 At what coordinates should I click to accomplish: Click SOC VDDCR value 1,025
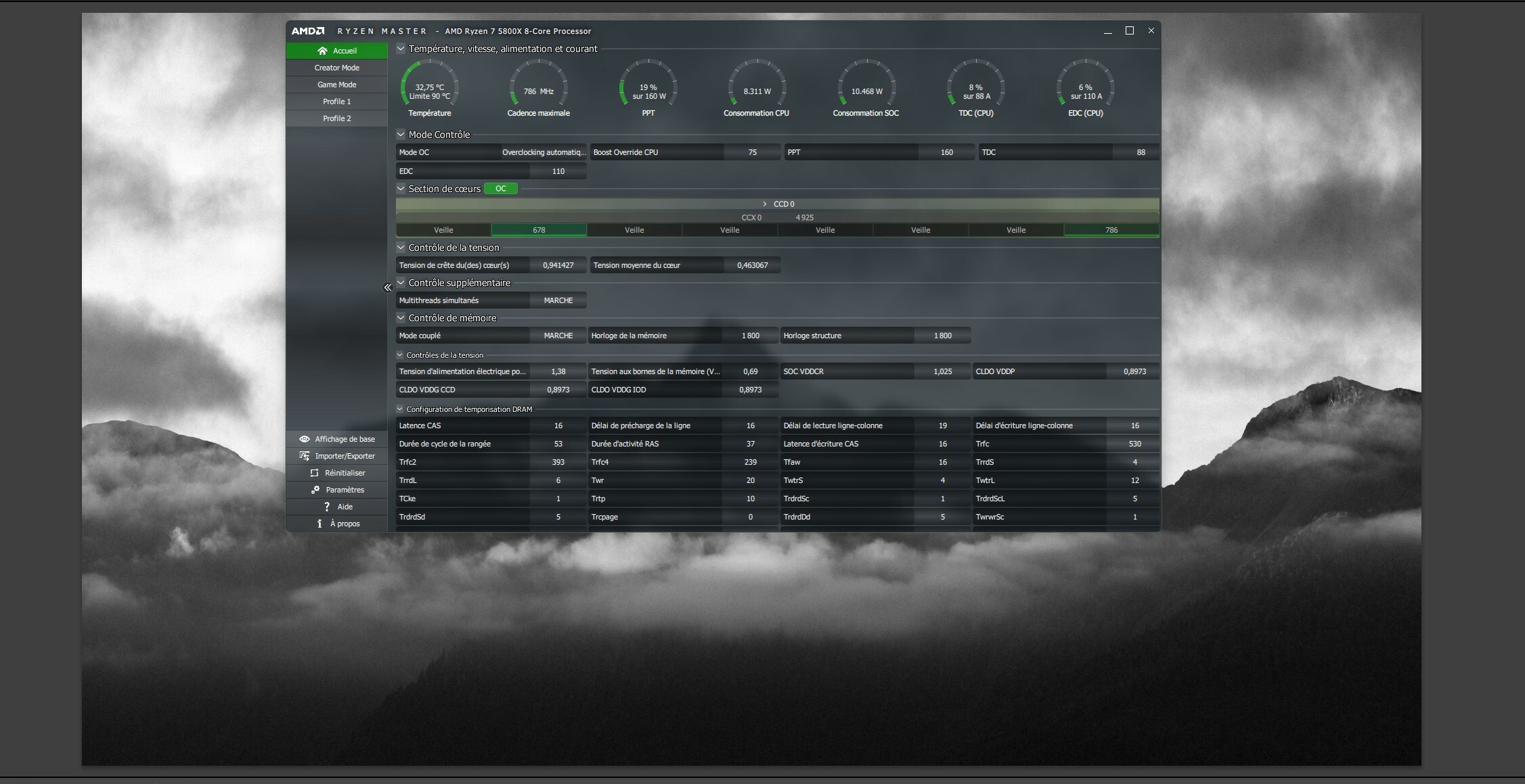[x=943, y=371]
